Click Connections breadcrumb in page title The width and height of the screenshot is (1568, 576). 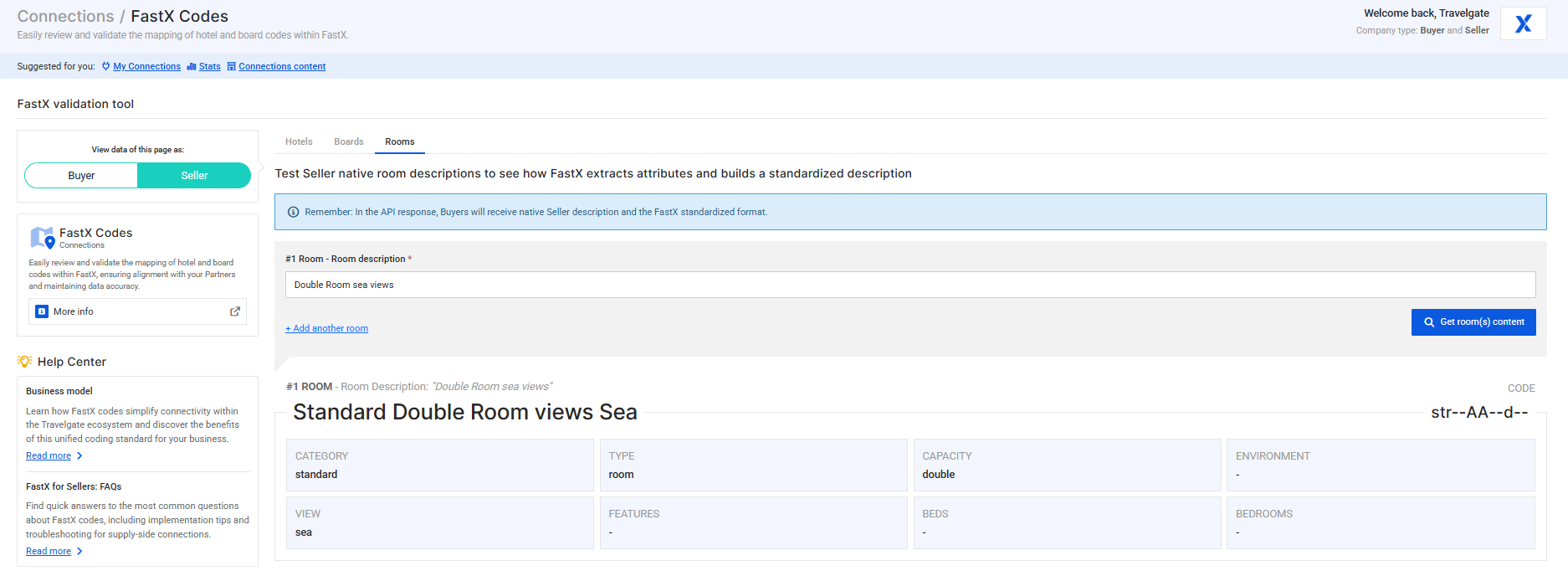tap(65, 16)
